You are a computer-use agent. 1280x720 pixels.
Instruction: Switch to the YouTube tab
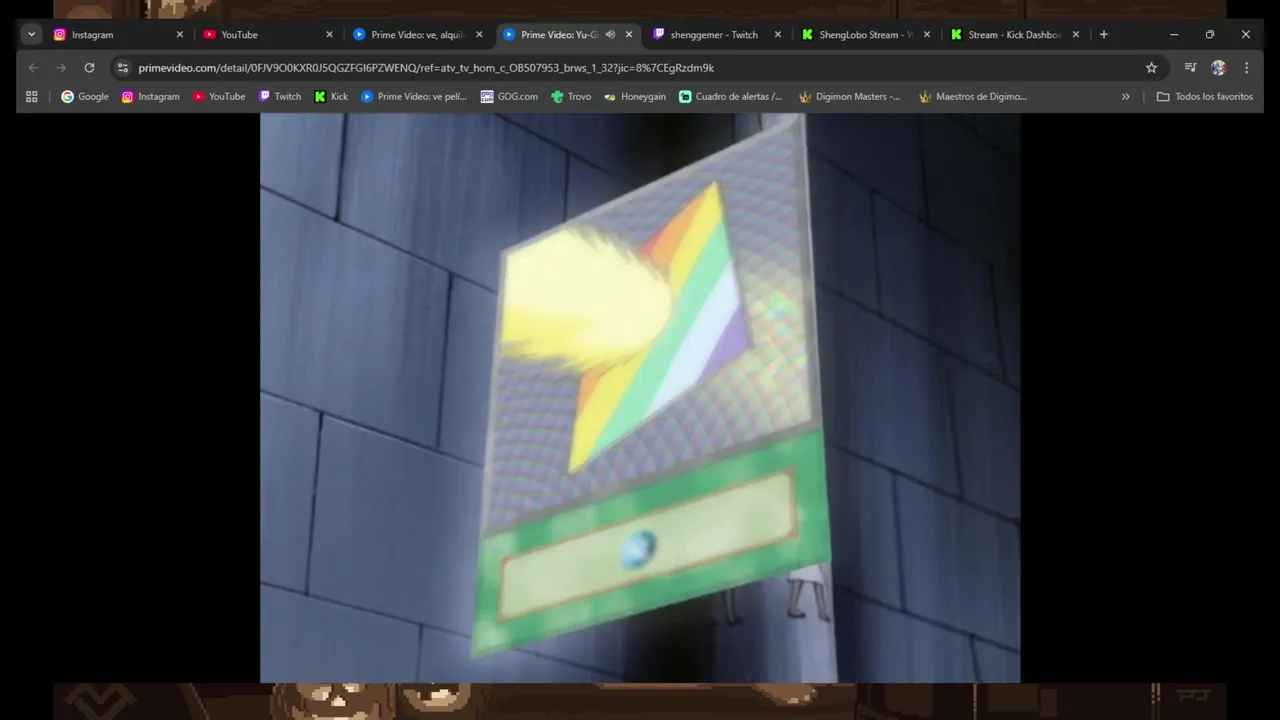point(267,34)
